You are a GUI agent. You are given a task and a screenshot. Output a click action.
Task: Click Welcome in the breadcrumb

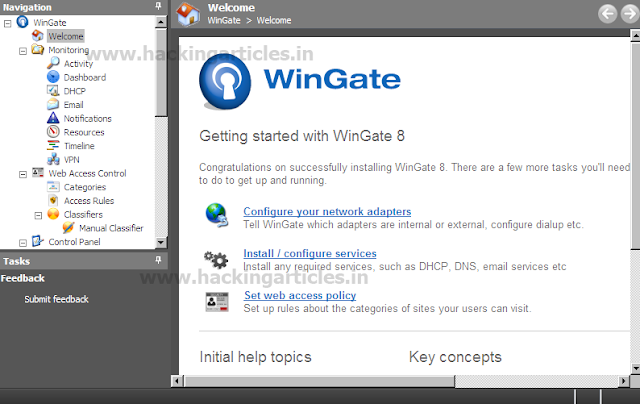(274, 20)
